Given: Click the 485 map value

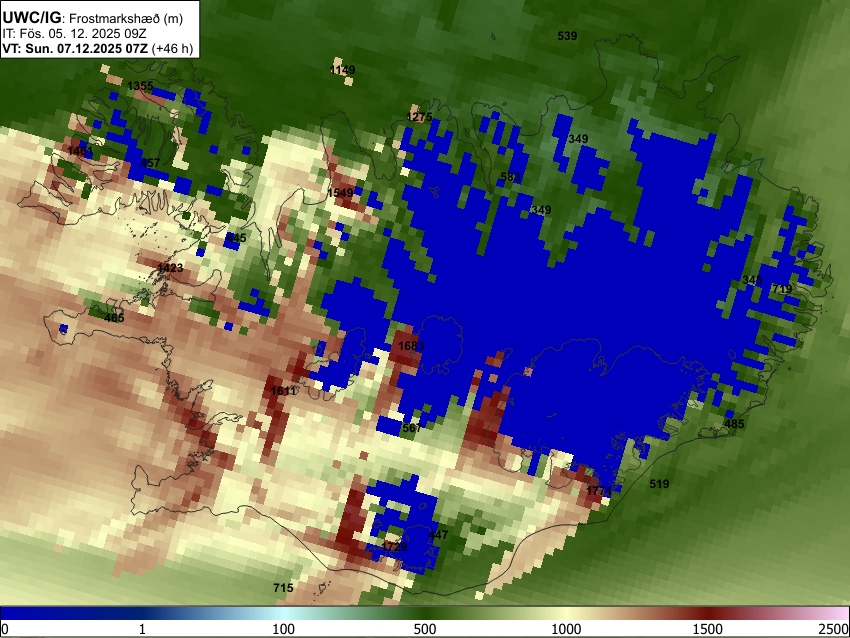Looking at the screenshot, I should click(735, 424).
